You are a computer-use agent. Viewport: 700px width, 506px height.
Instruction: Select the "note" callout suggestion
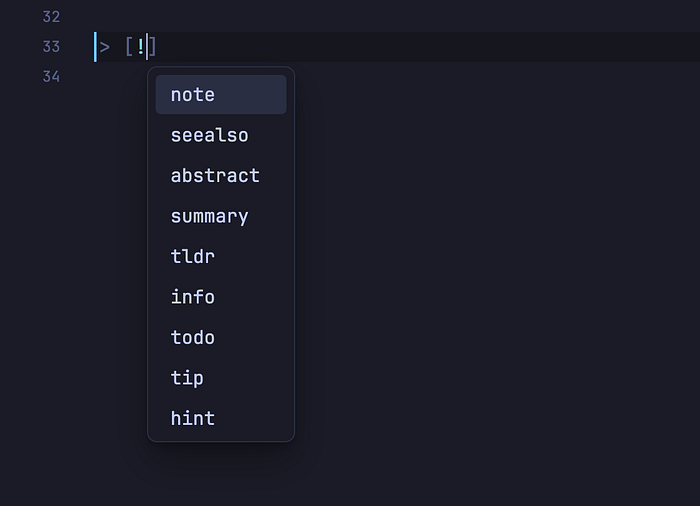click(x=221, y=95)
